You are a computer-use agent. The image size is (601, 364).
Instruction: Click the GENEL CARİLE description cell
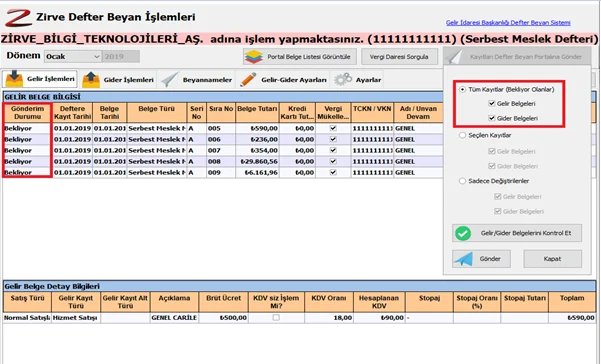(x=174, y=318)
